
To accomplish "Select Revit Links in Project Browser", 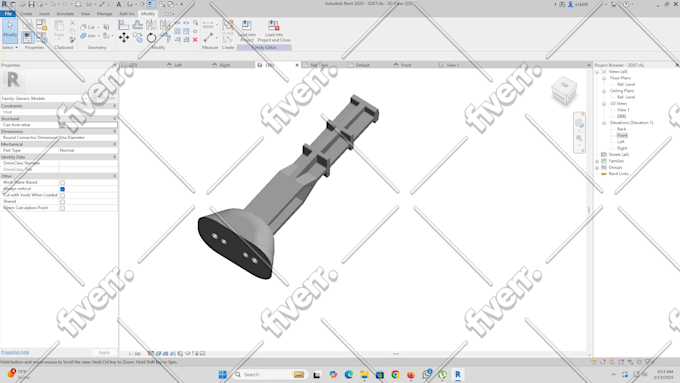I will (x=618, y=174).
